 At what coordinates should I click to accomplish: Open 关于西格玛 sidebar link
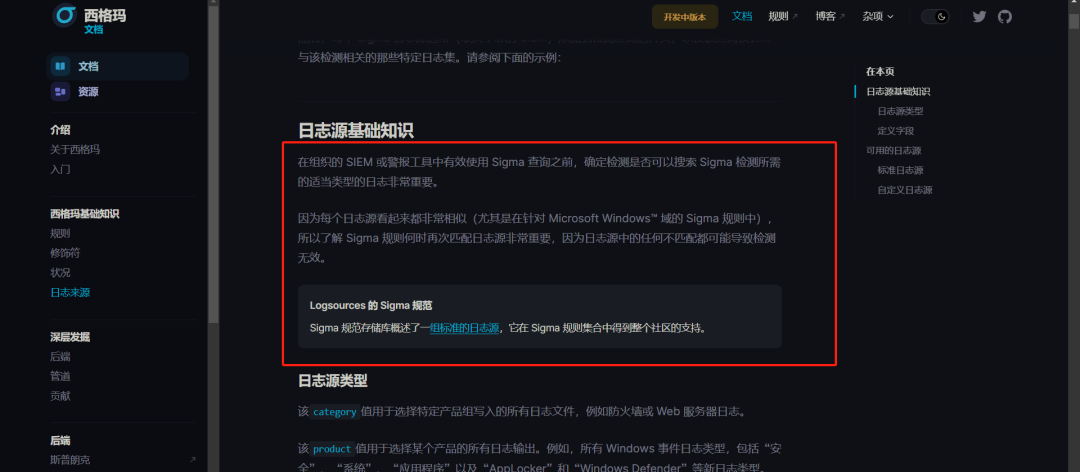pyautogui.click(x=75, y=150)
